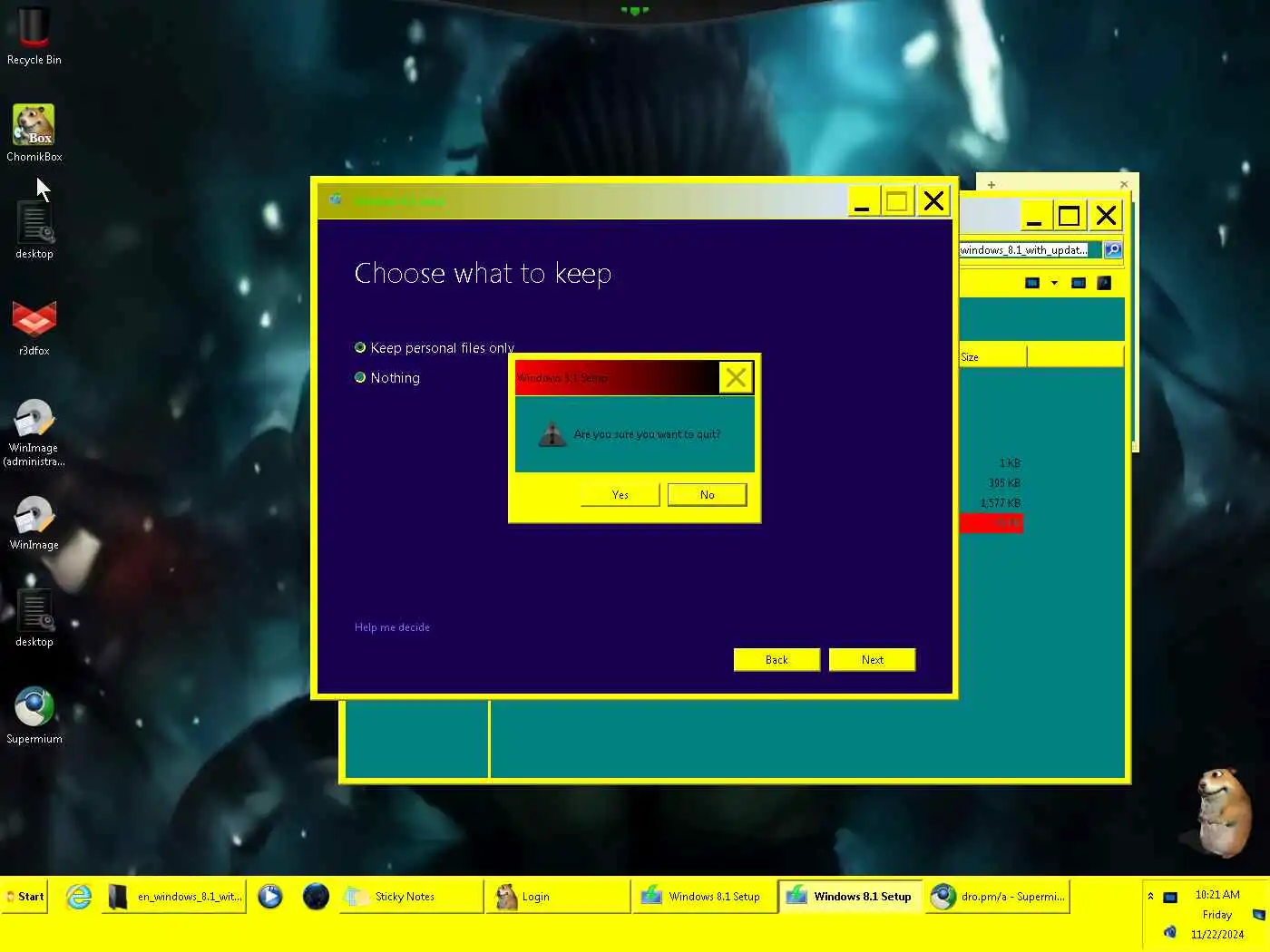1270x952 pixels.
Task: Open Sticky Notes from the taskbar
Action: (411, 897)
